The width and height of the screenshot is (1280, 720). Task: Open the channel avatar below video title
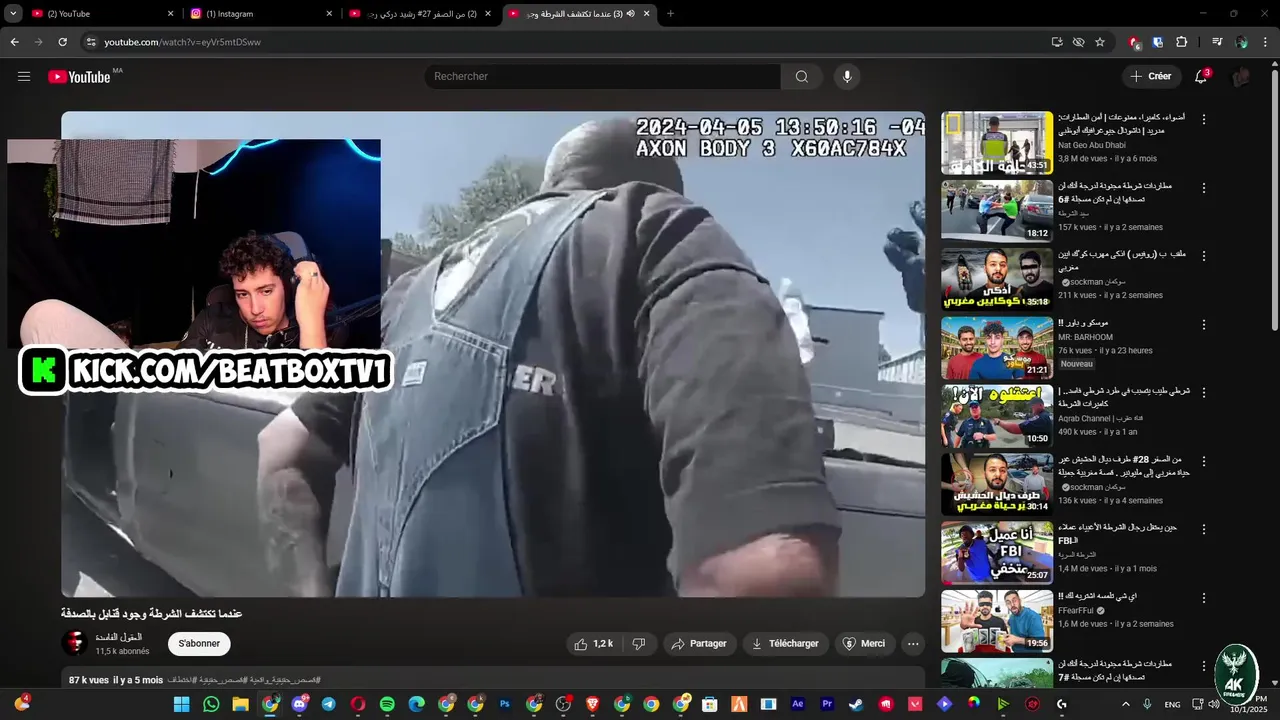point(74,643)
